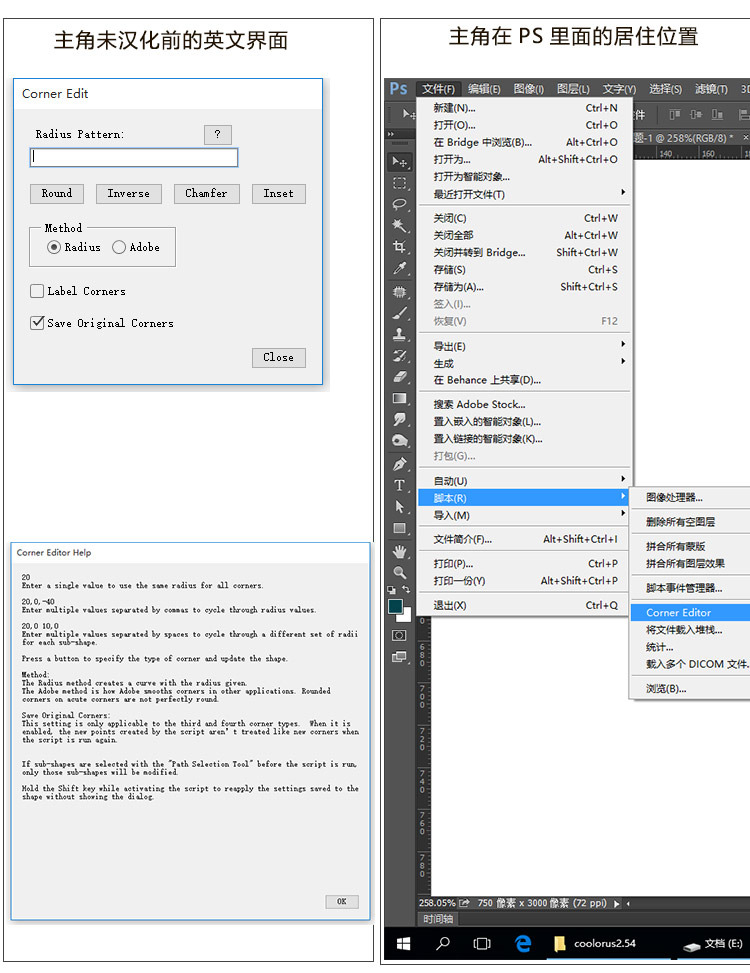750x973 pixels.
Task: Select the Crop tool
Action: coord(400,246)
